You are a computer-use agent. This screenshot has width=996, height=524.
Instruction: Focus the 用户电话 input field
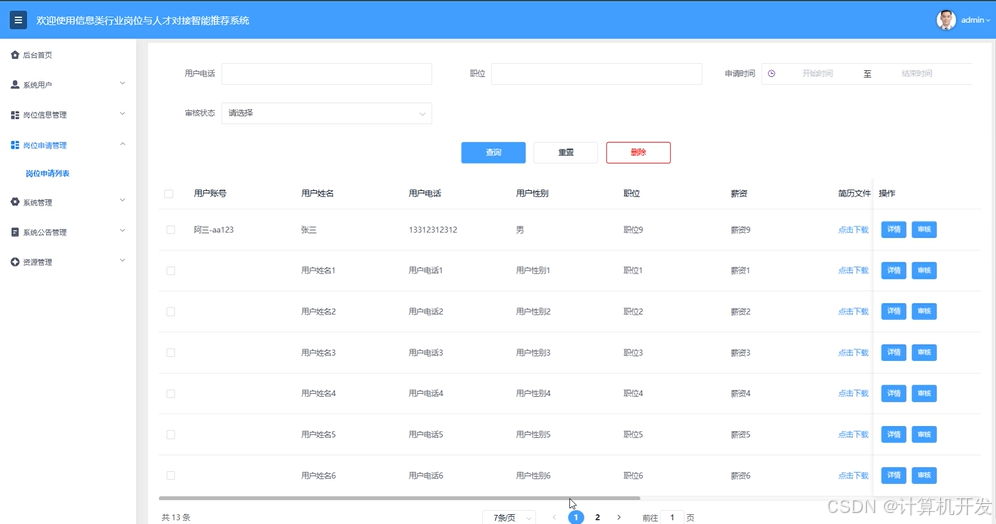tap(326, 74)
